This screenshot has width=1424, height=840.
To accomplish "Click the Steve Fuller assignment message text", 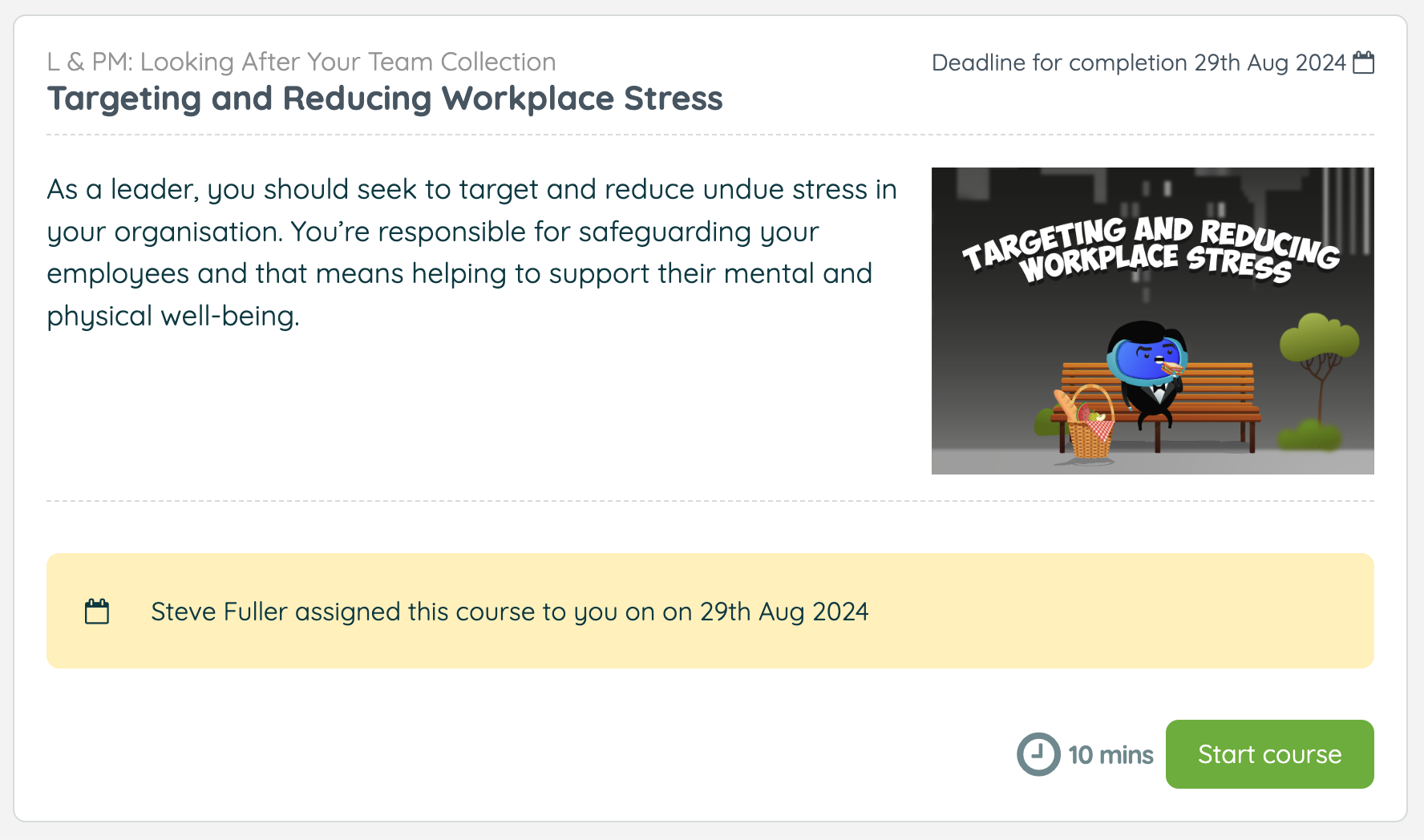I will 509,611.
